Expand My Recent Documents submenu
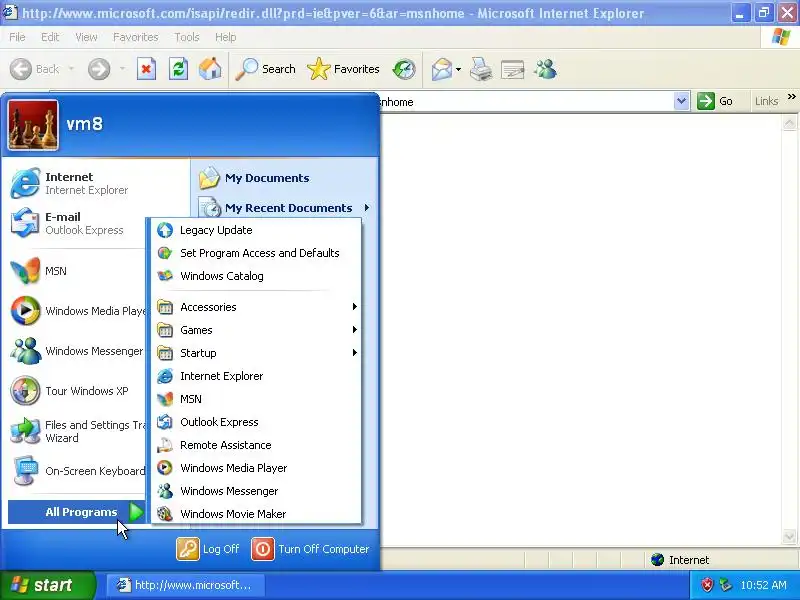This screenshot has height=600, width=800. tap(285, 208)
